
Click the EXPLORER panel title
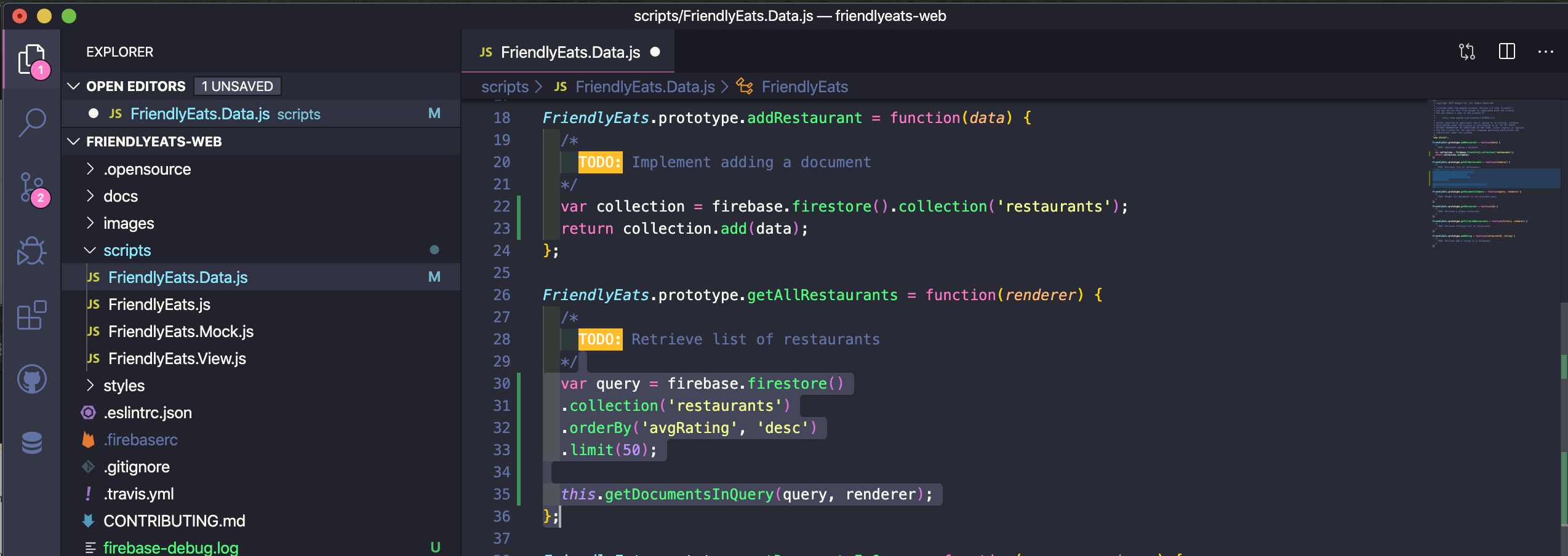tap(120, 52)
